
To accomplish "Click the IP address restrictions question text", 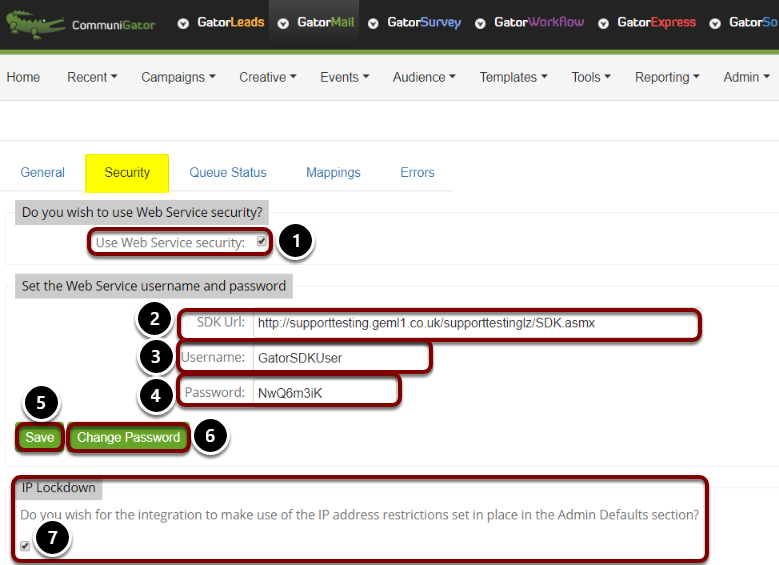I will (x=360, y=515).
